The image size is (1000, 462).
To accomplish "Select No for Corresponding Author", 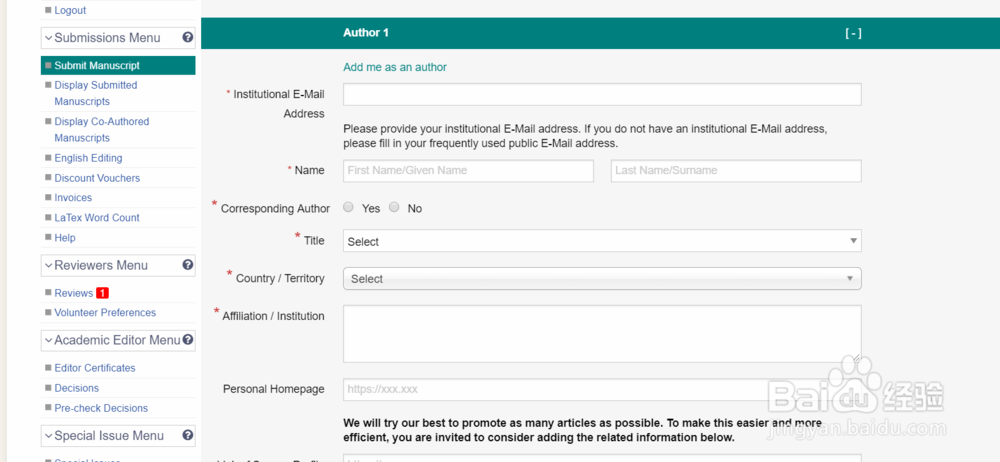I will click(x=394, y=207).
